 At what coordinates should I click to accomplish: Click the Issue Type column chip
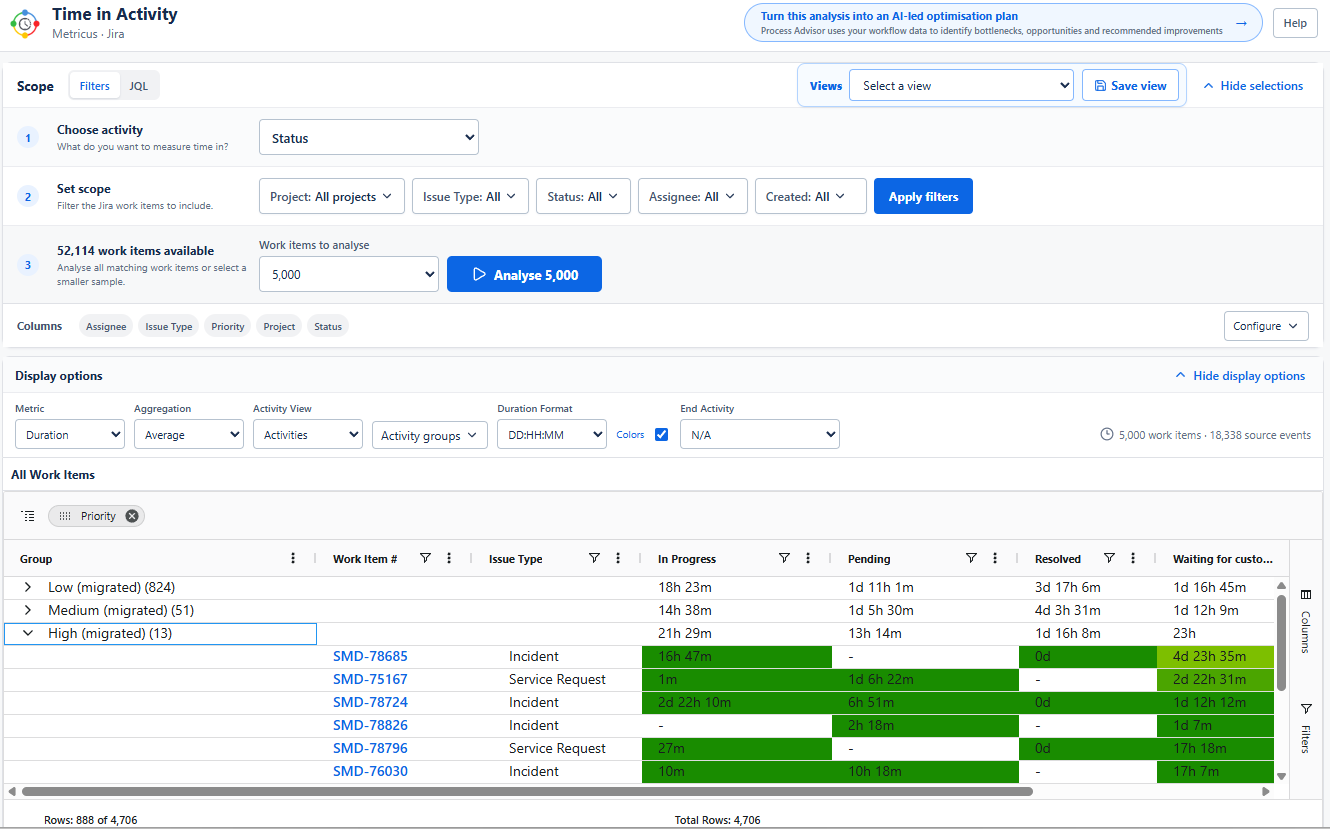point(169,326)
